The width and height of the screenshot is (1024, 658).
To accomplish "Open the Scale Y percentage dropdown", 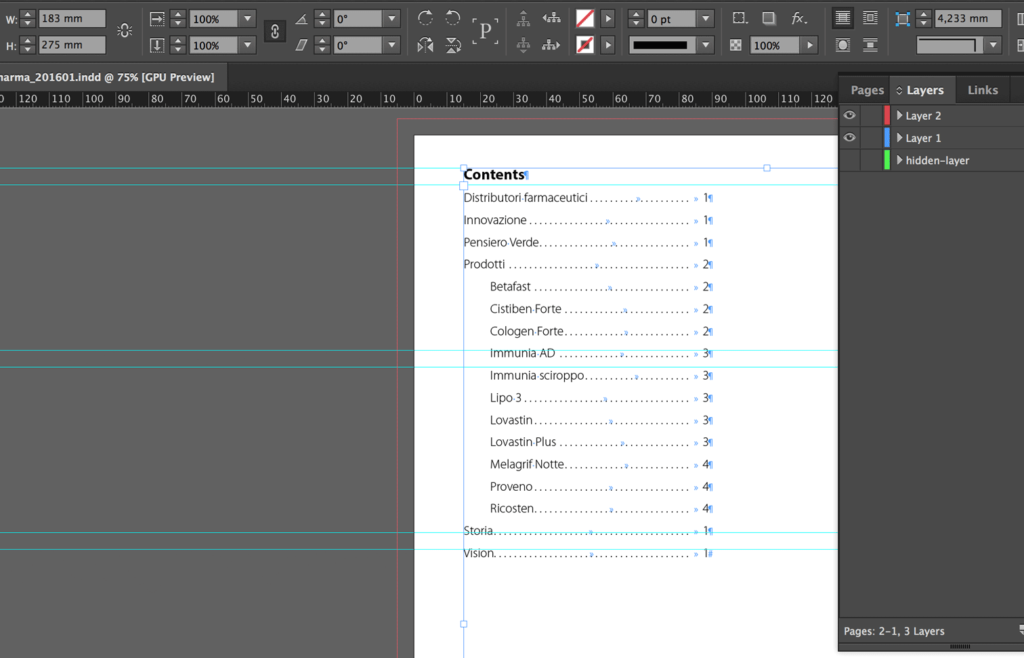I will [x=248, y=45].
